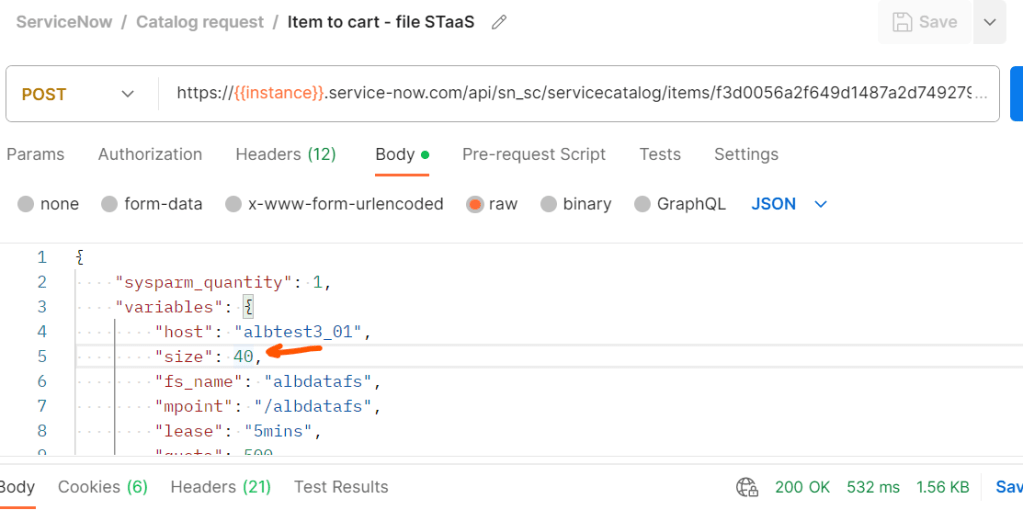Select the binary body radio button

[549, 204]
